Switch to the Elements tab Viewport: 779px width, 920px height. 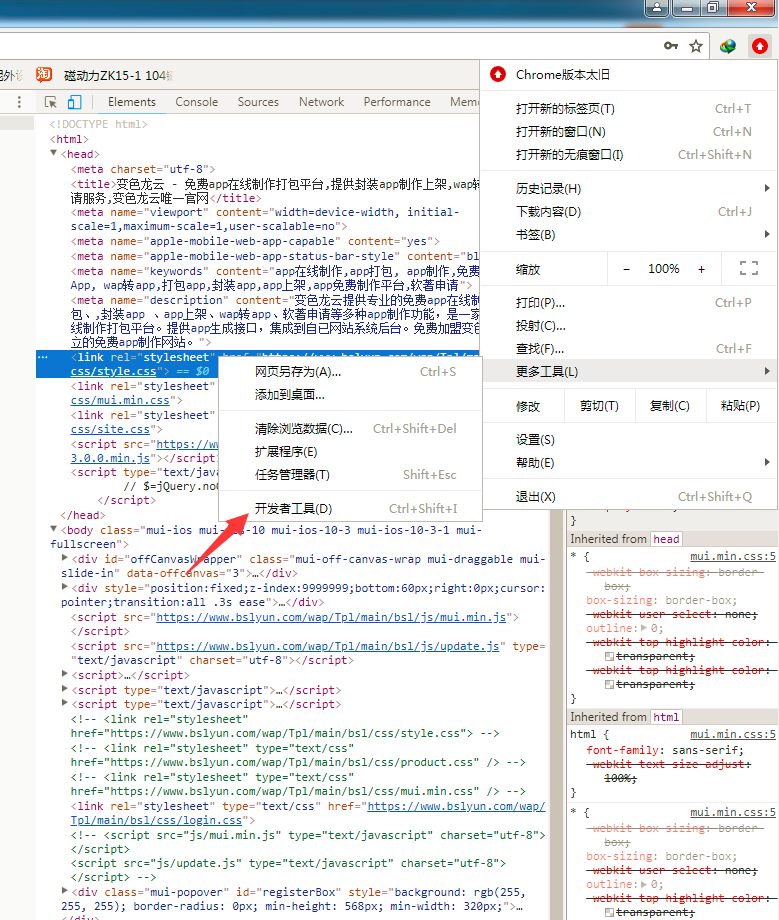131,102
